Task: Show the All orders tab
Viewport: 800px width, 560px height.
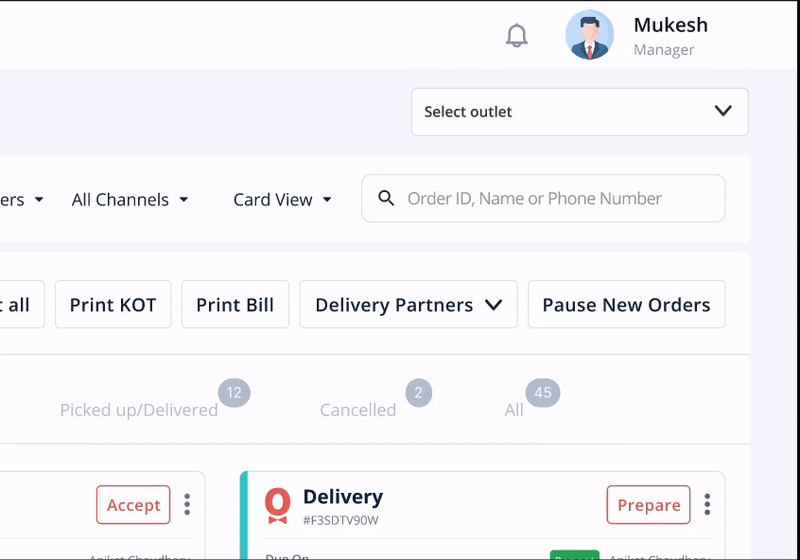Action: 514,410
